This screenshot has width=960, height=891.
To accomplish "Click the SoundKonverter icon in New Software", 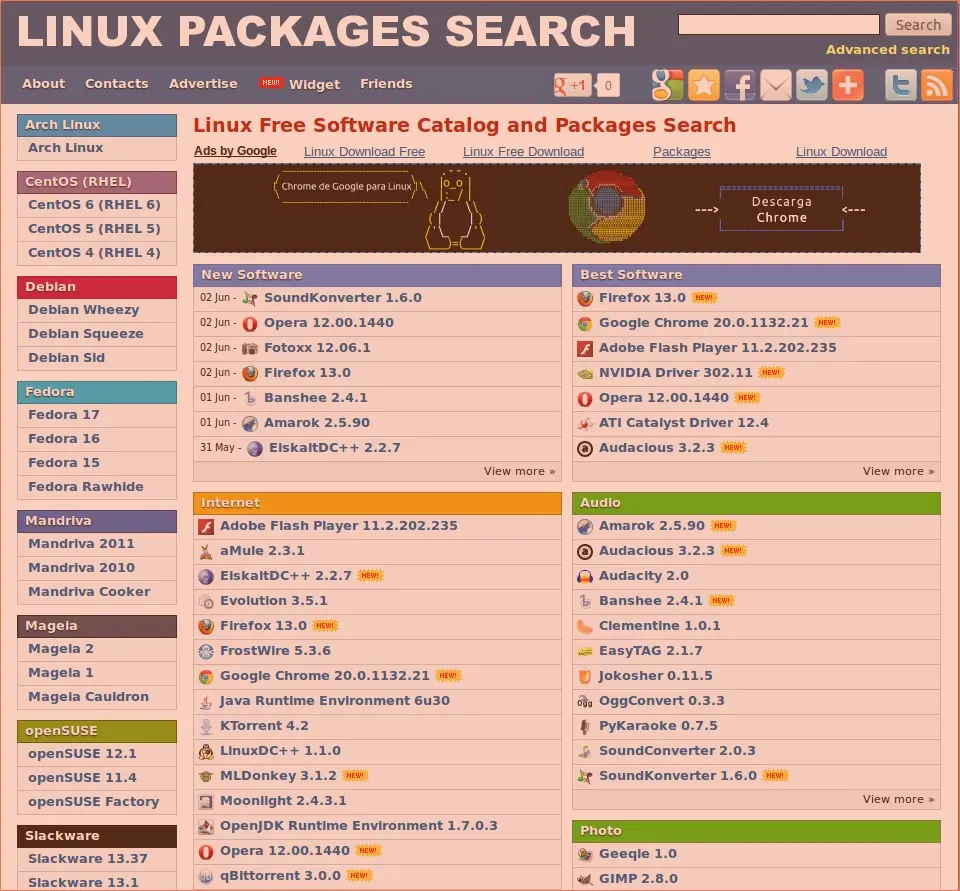I will click(250, 298).
